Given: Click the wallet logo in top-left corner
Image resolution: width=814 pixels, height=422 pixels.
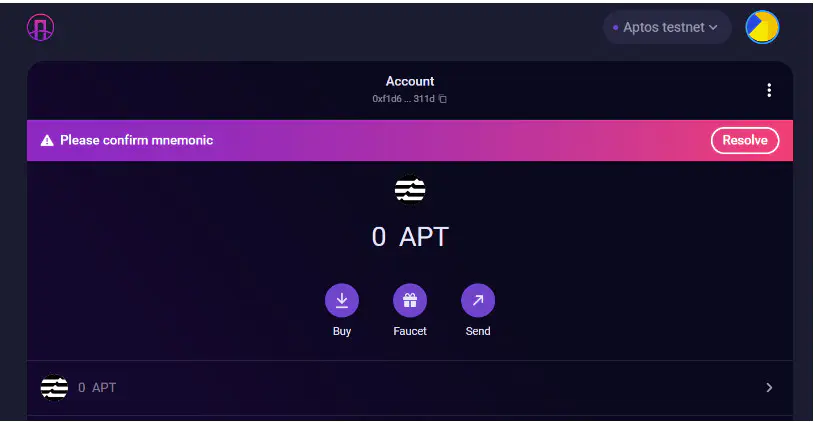Looking at the screenshot, I should [41, 28].
